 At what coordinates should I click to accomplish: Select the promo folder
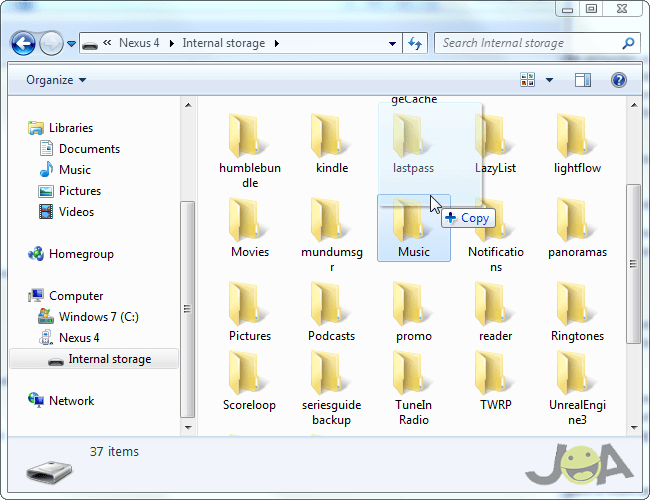click(x=414, y=311)
